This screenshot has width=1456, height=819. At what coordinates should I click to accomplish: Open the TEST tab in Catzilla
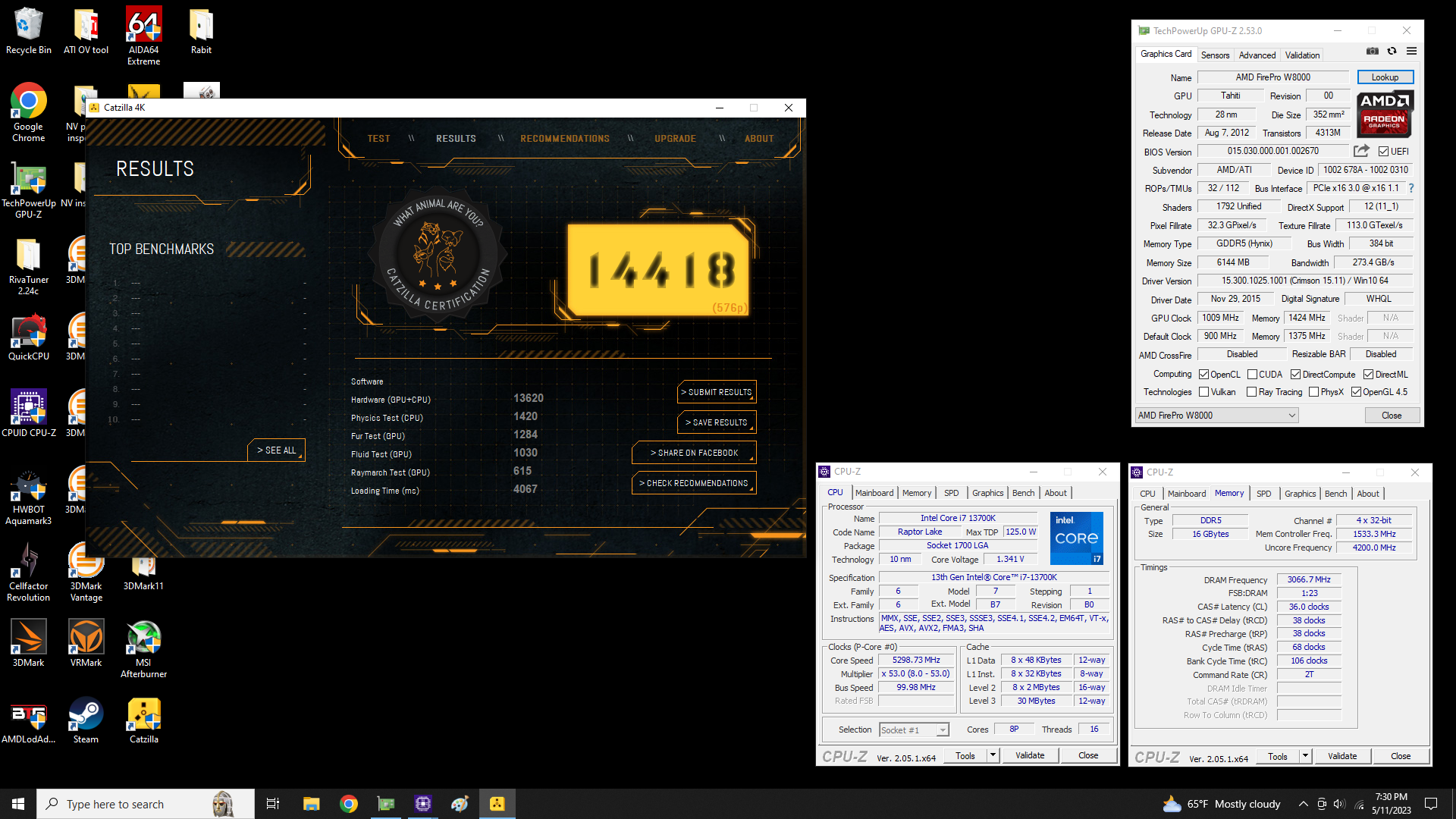(x=378, y=139)
